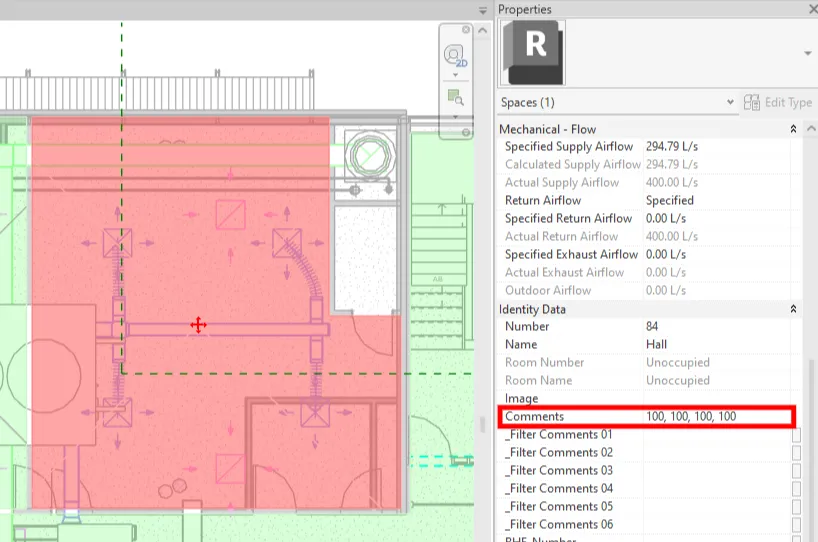
Task: Click the Edit Type button
Action: [x=777, y=102]
